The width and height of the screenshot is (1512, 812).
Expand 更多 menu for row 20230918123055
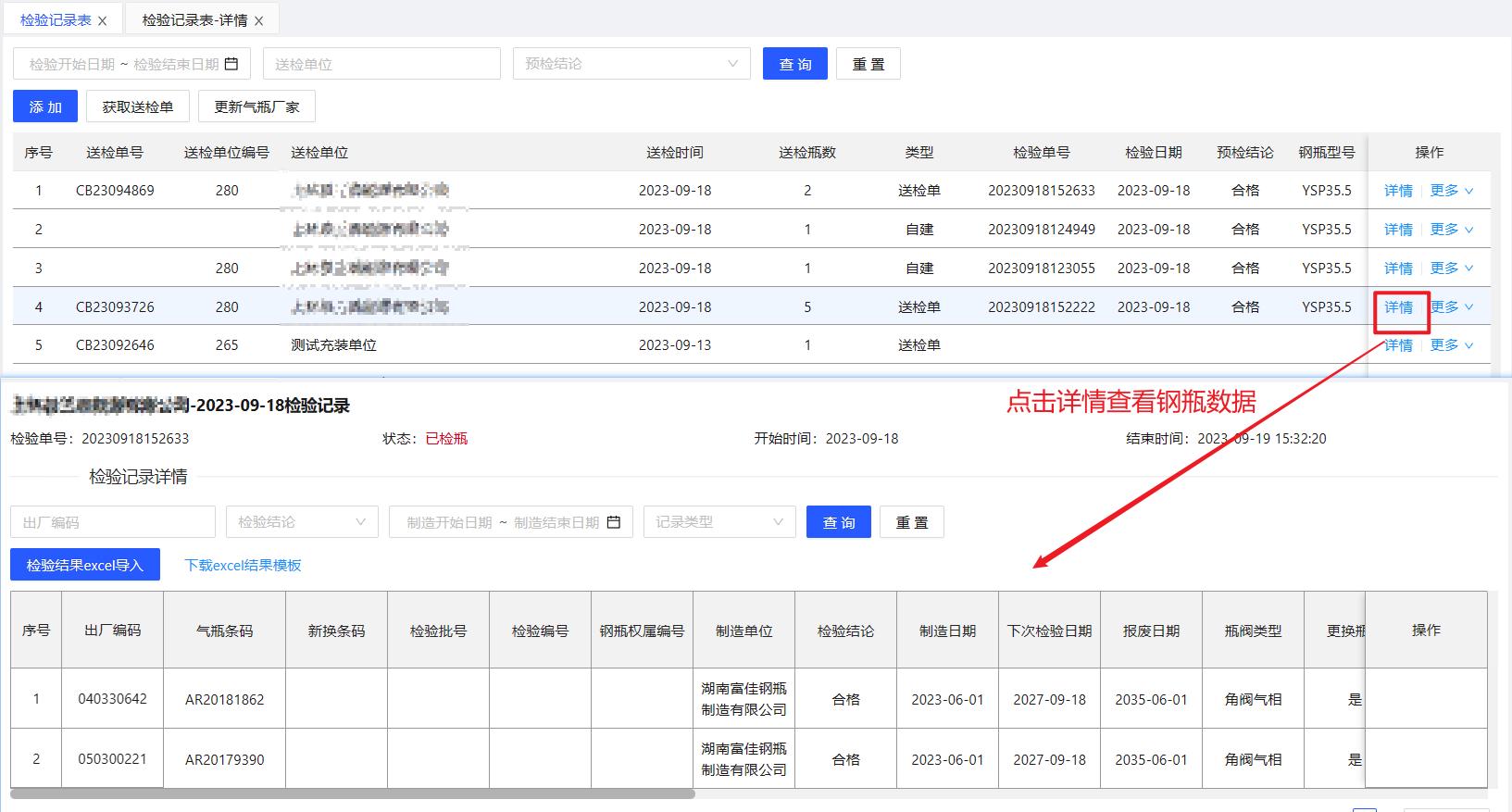point(1451,269)
